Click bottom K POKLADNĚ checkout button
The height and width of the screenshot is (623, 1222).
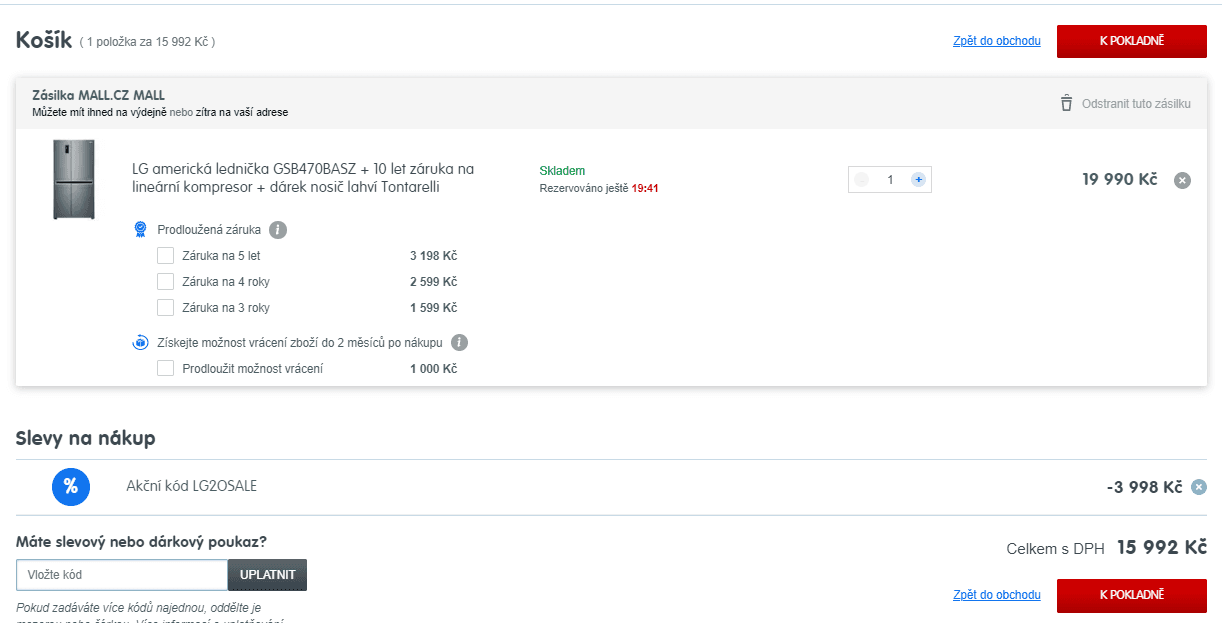pos(1132,595)
